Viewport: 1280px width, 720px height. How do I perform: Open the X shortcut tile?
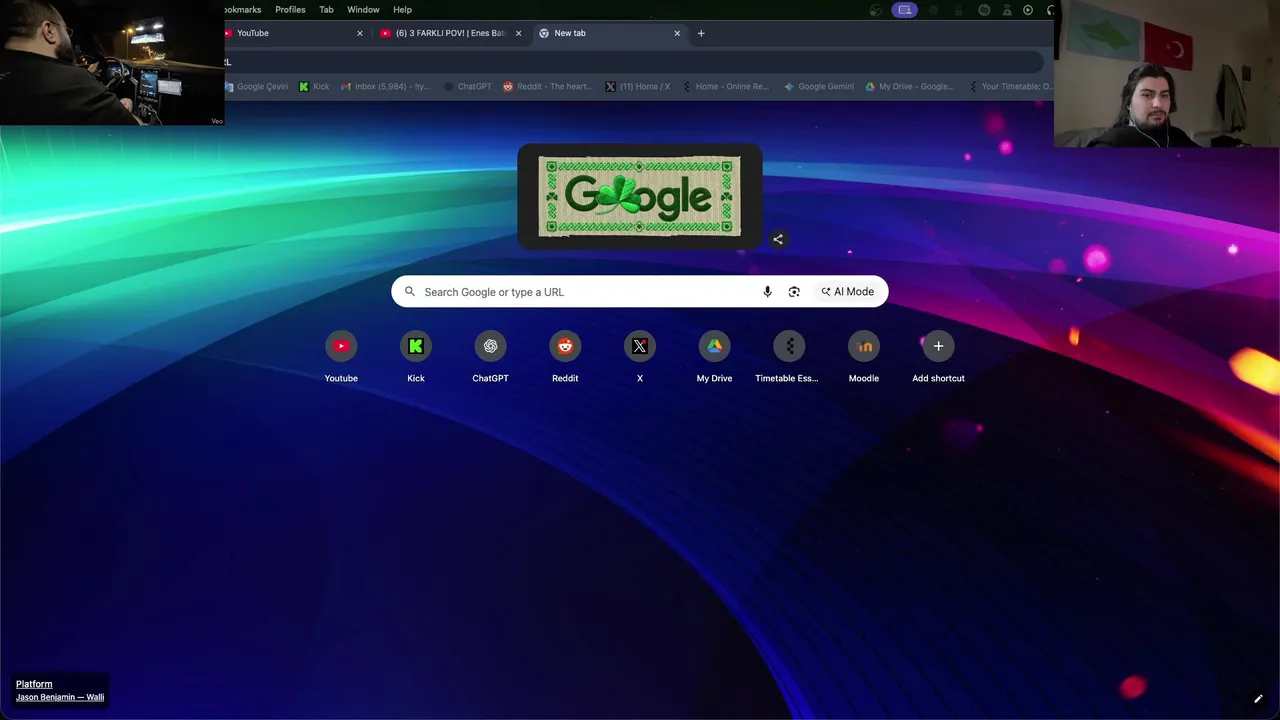pyautogui.click(x=640, y=358)
